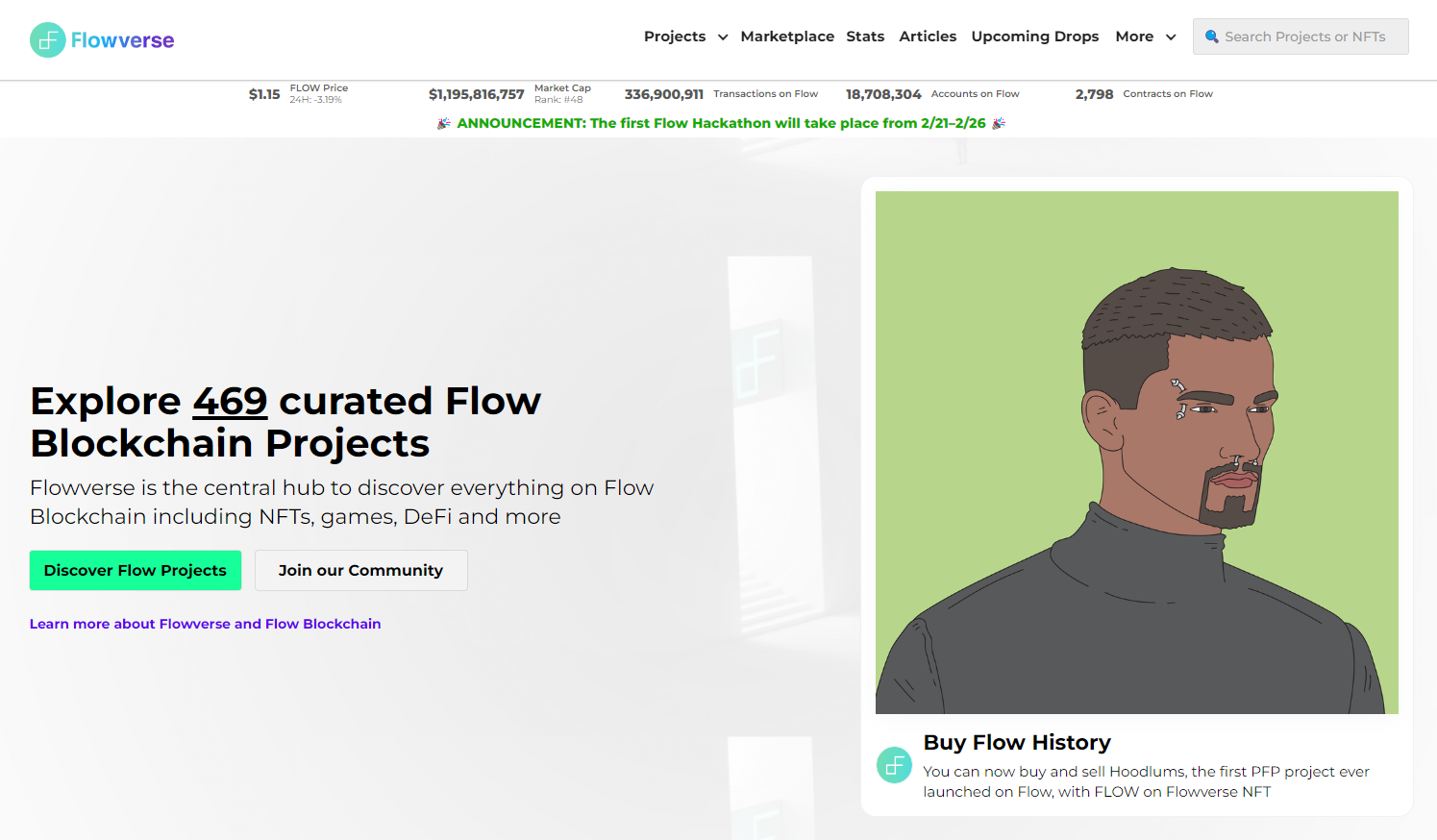Open the Articles page
This screenshot has height=840, width=1437.
click(x=928, y=37)
